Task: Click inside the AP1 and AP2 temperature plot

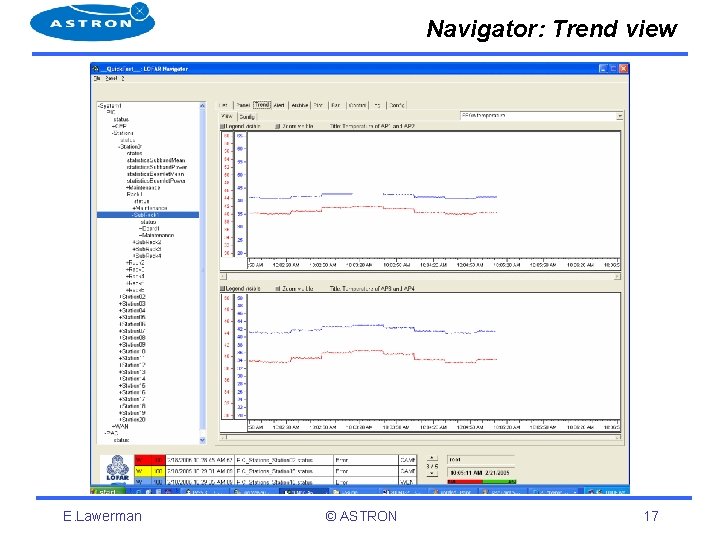Action: point(433,195)
